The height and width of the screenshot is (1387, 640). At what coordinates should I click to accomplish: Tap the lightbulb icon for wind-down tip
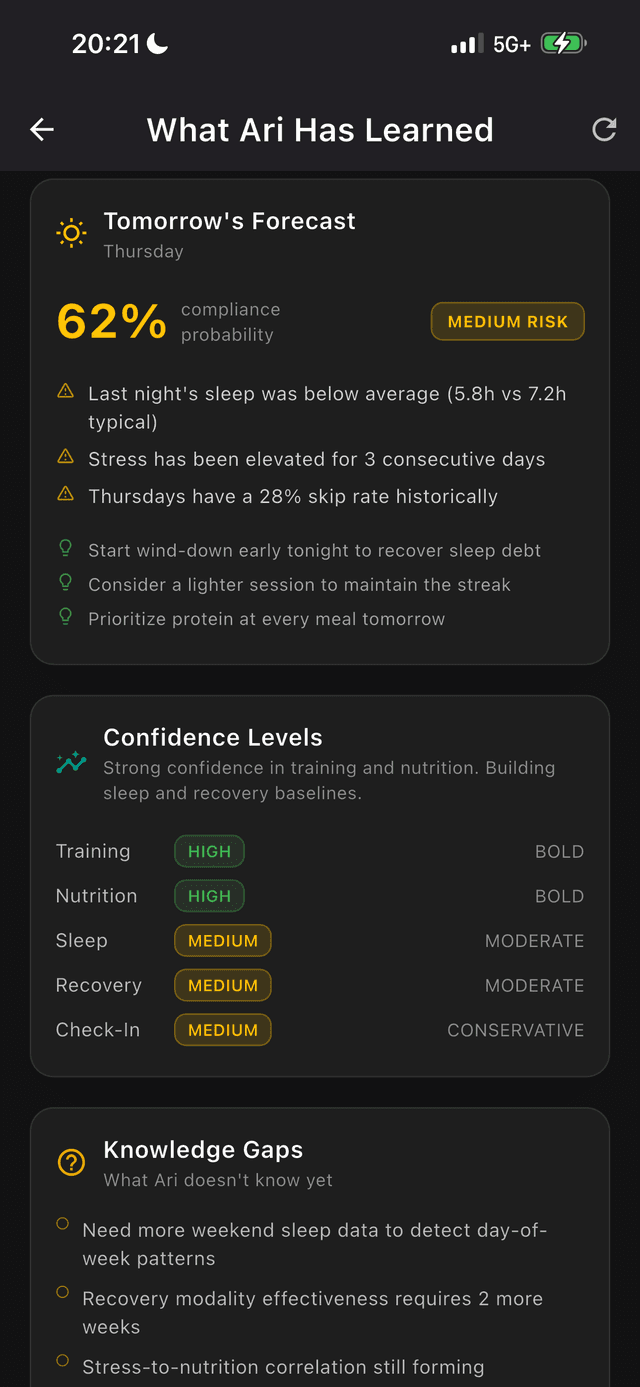coord(65,548)
